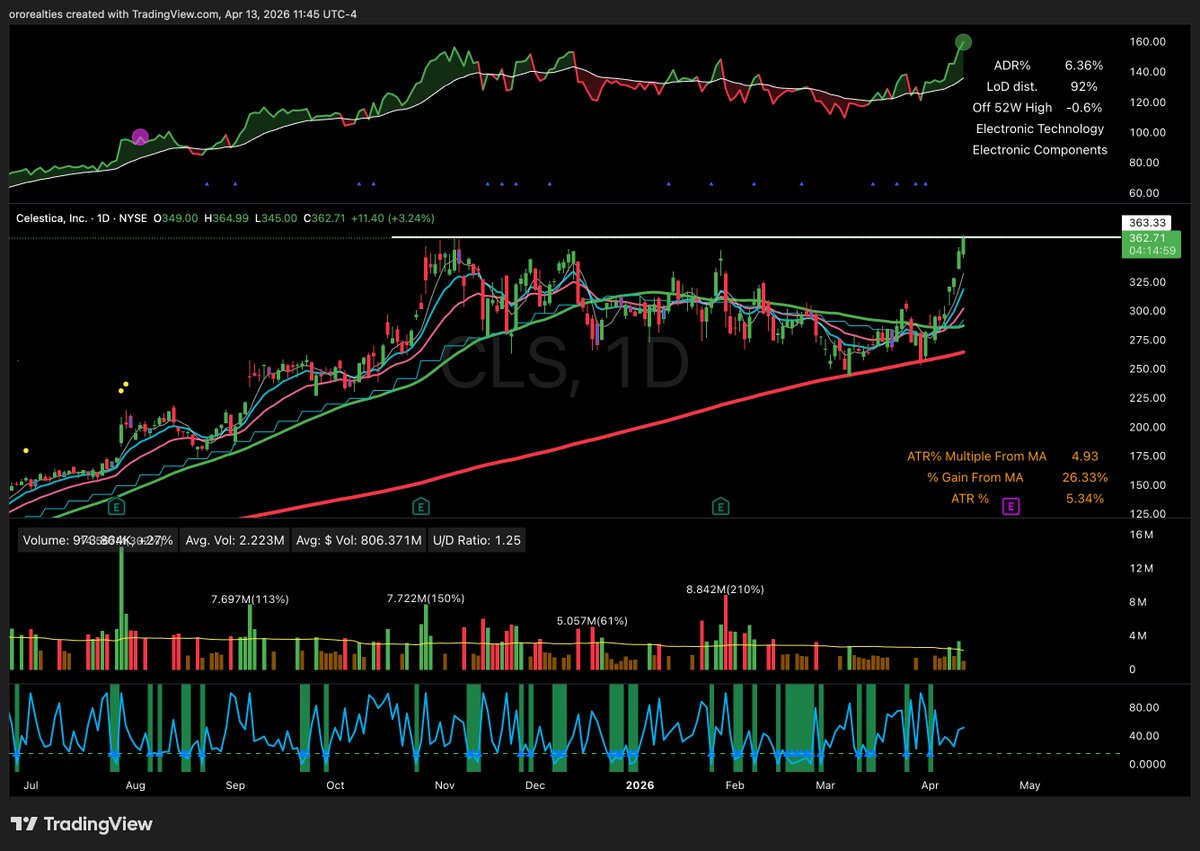Click the Nov label on time axis
The width and height of the screenshot is (1200, 851).
445,785
